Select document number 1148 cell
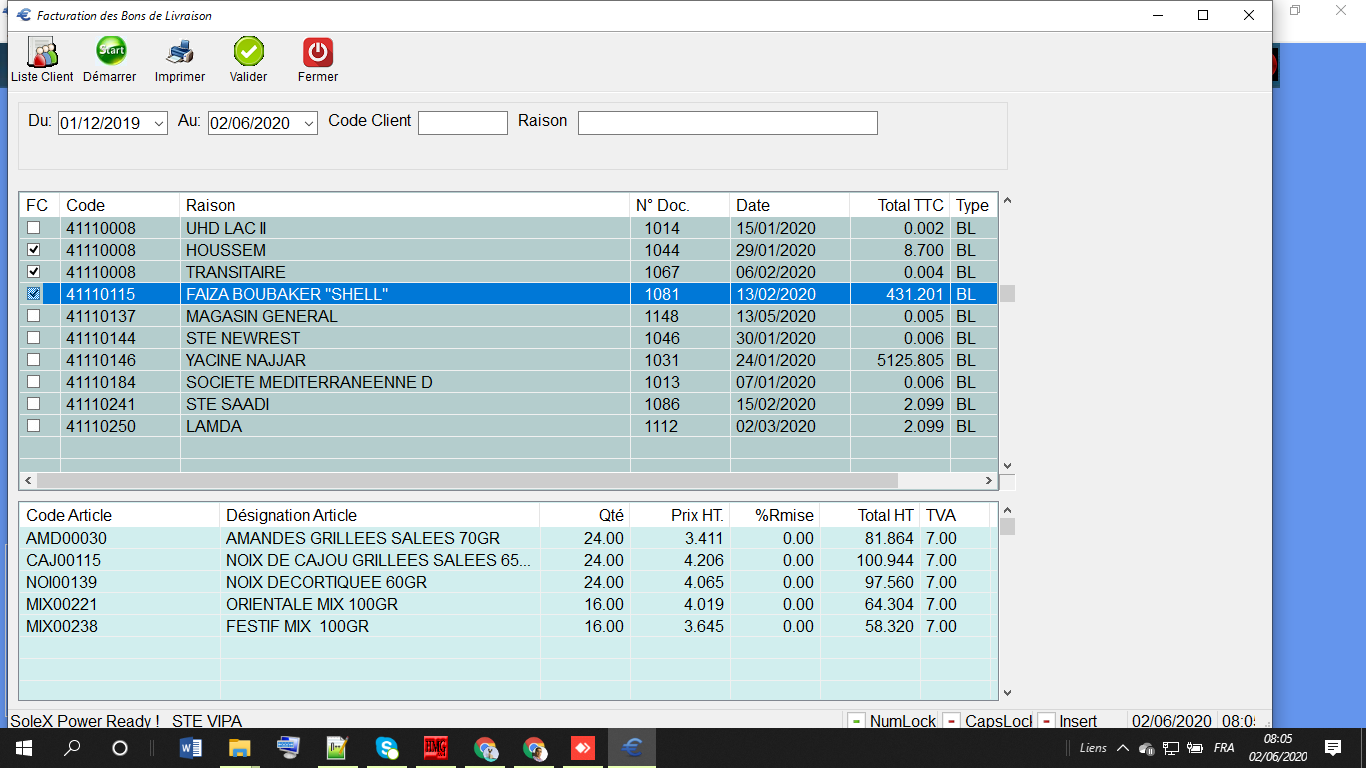 click(x=662, y=316)
